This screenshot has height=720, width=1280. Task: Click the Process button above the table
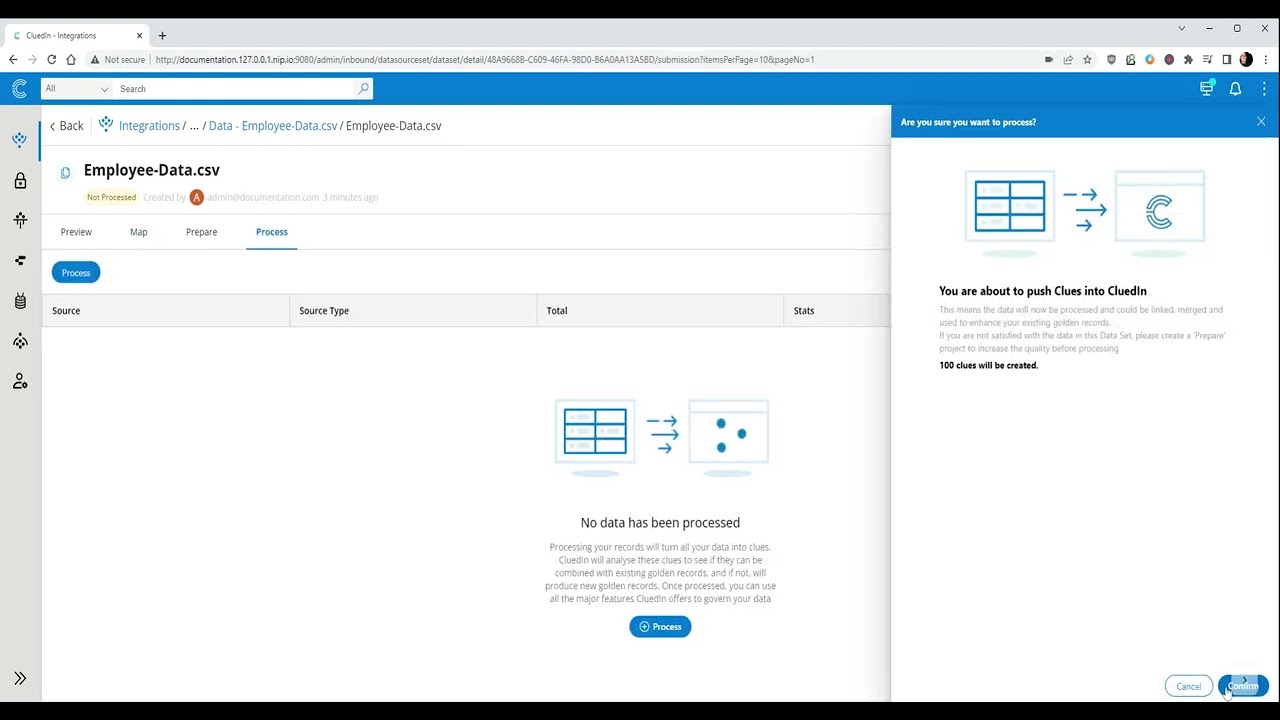76,273
